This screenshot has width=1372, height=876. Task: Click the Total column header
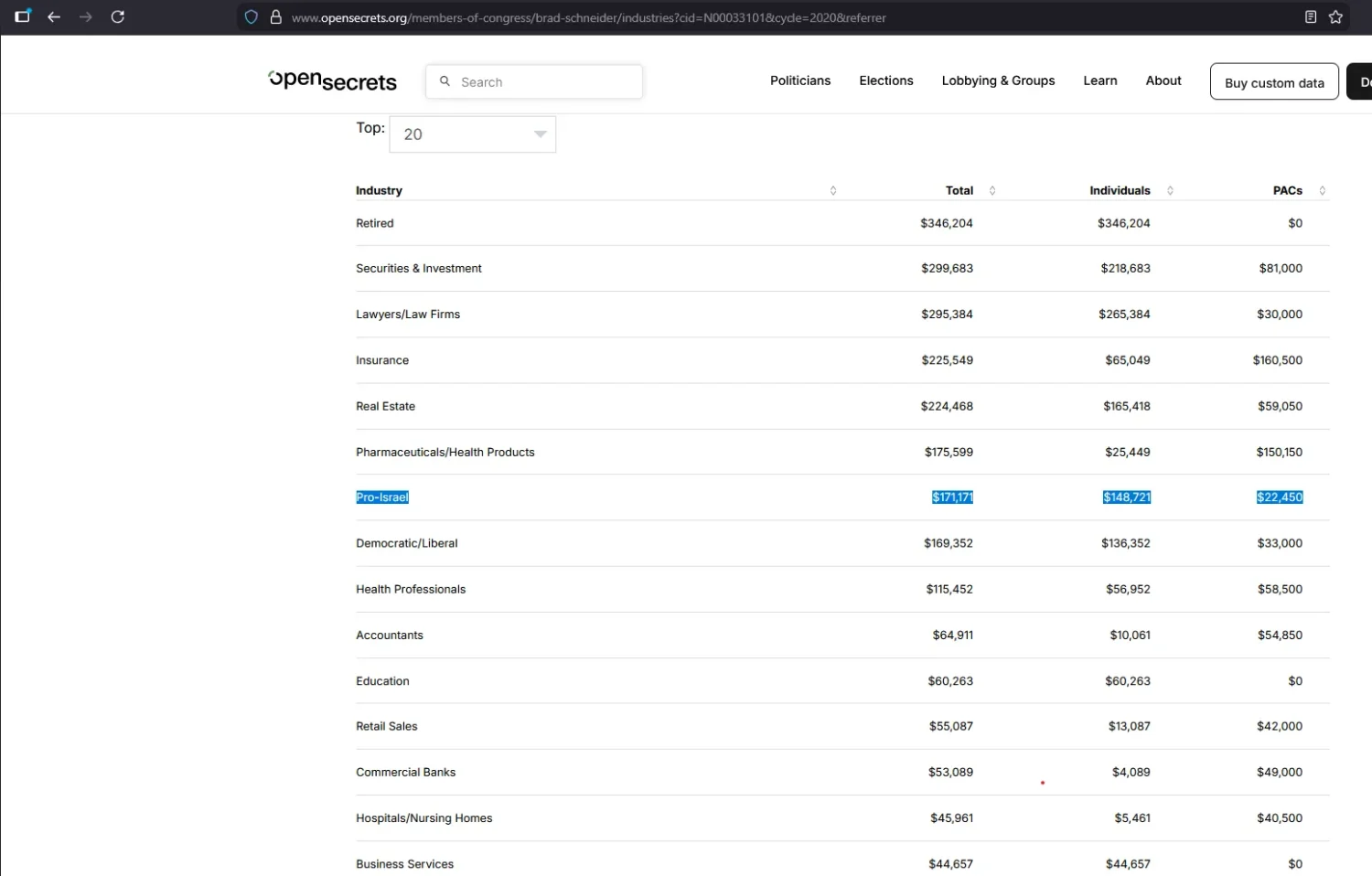(959, 190)
